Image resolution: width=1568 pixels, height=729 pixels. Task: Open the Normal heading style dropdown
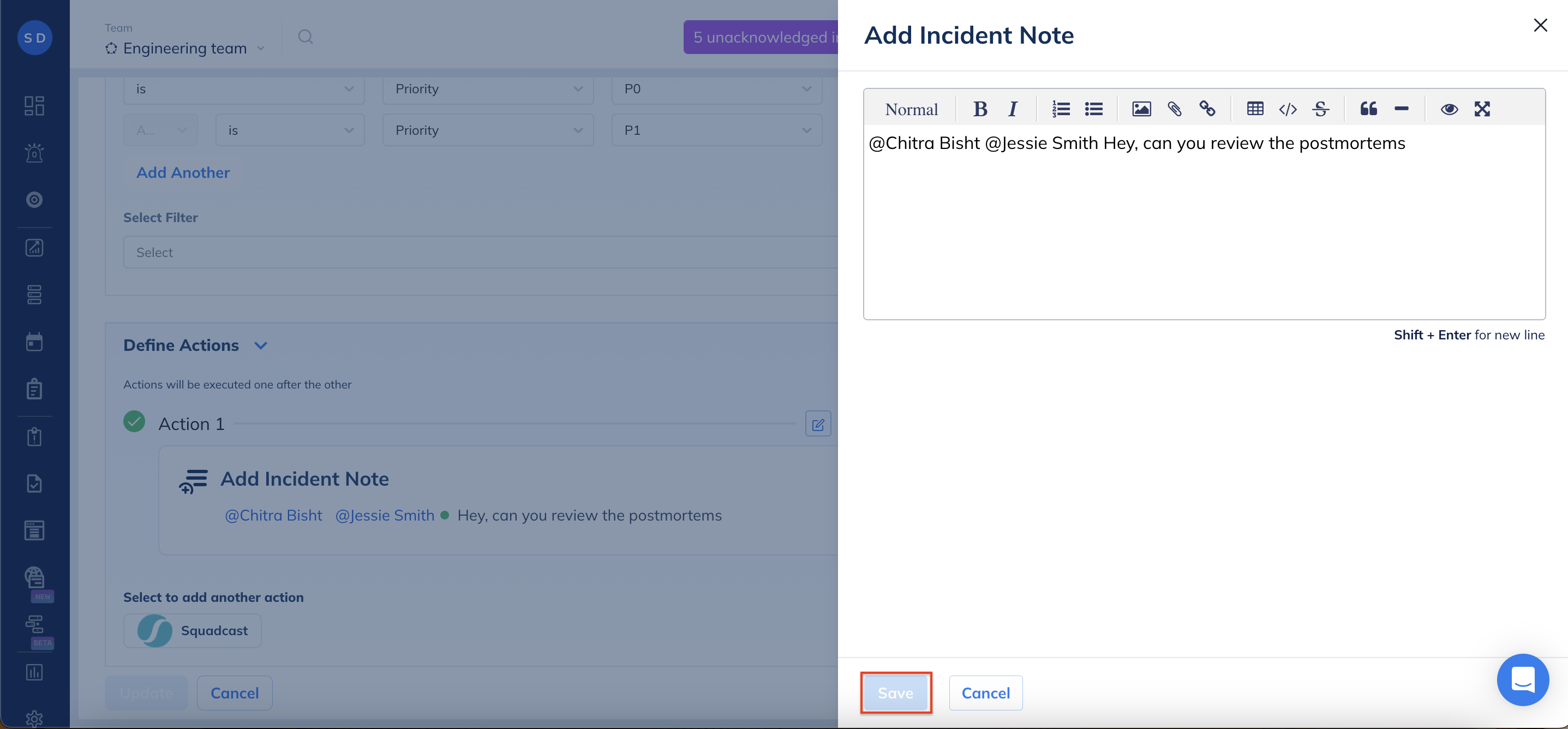(x=911, y=110)
